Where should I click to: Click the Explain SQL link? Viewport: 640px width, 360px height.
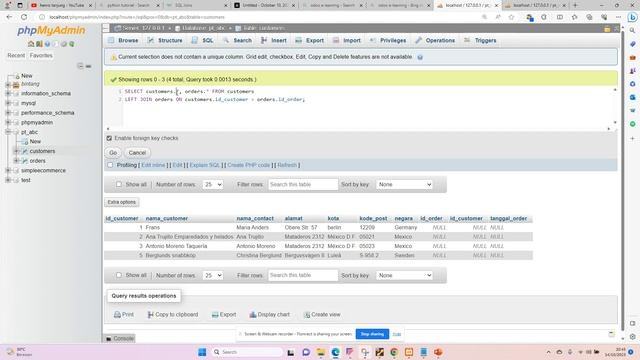point(204,165)
